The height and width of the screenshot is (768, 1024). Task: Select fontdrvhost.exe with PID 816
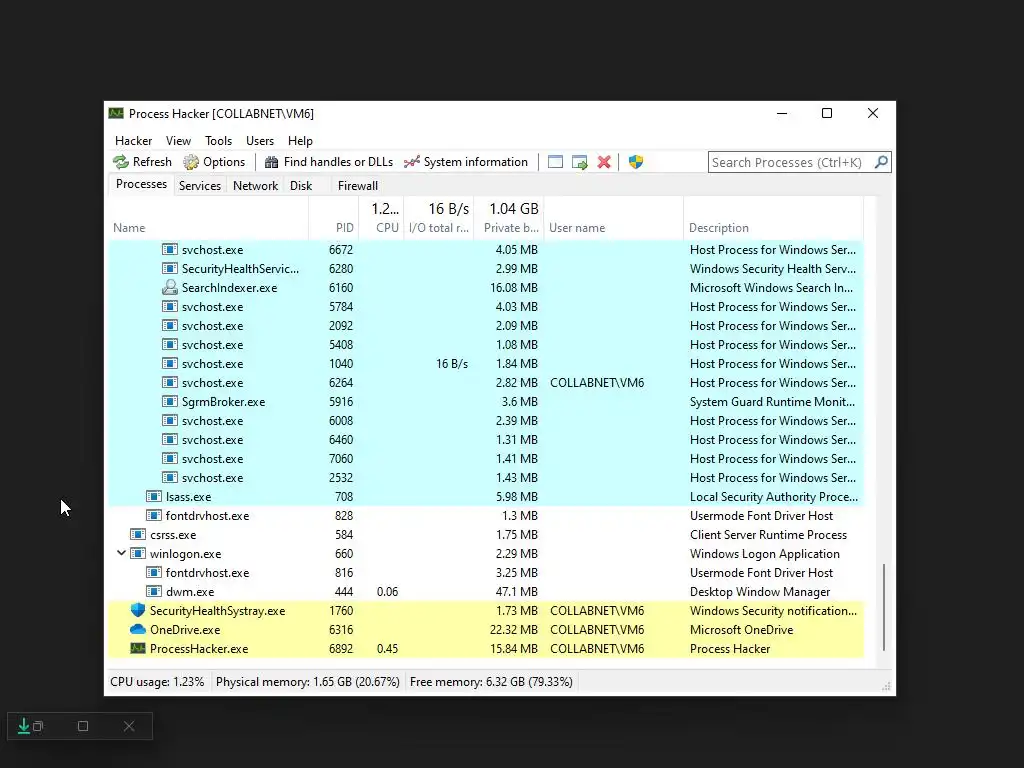pos(486,573)
